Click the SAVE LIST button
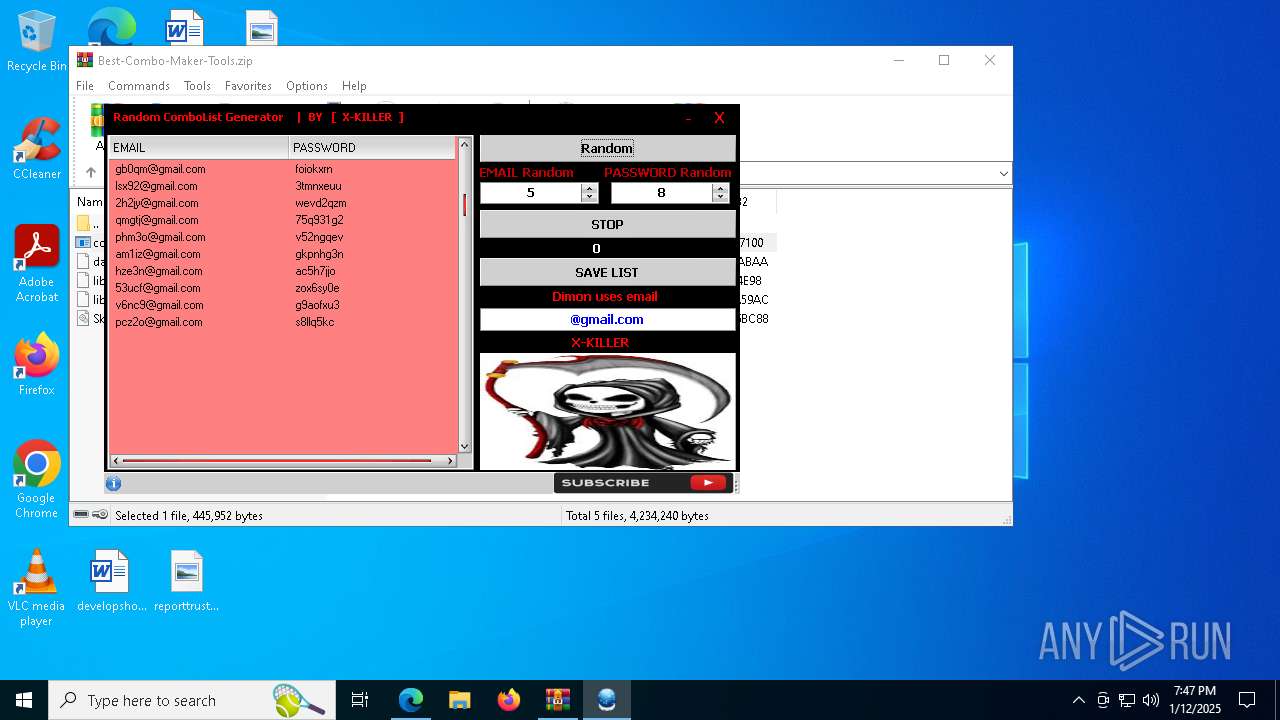Viewport: 1280px width, 720px height. [607, 272]
